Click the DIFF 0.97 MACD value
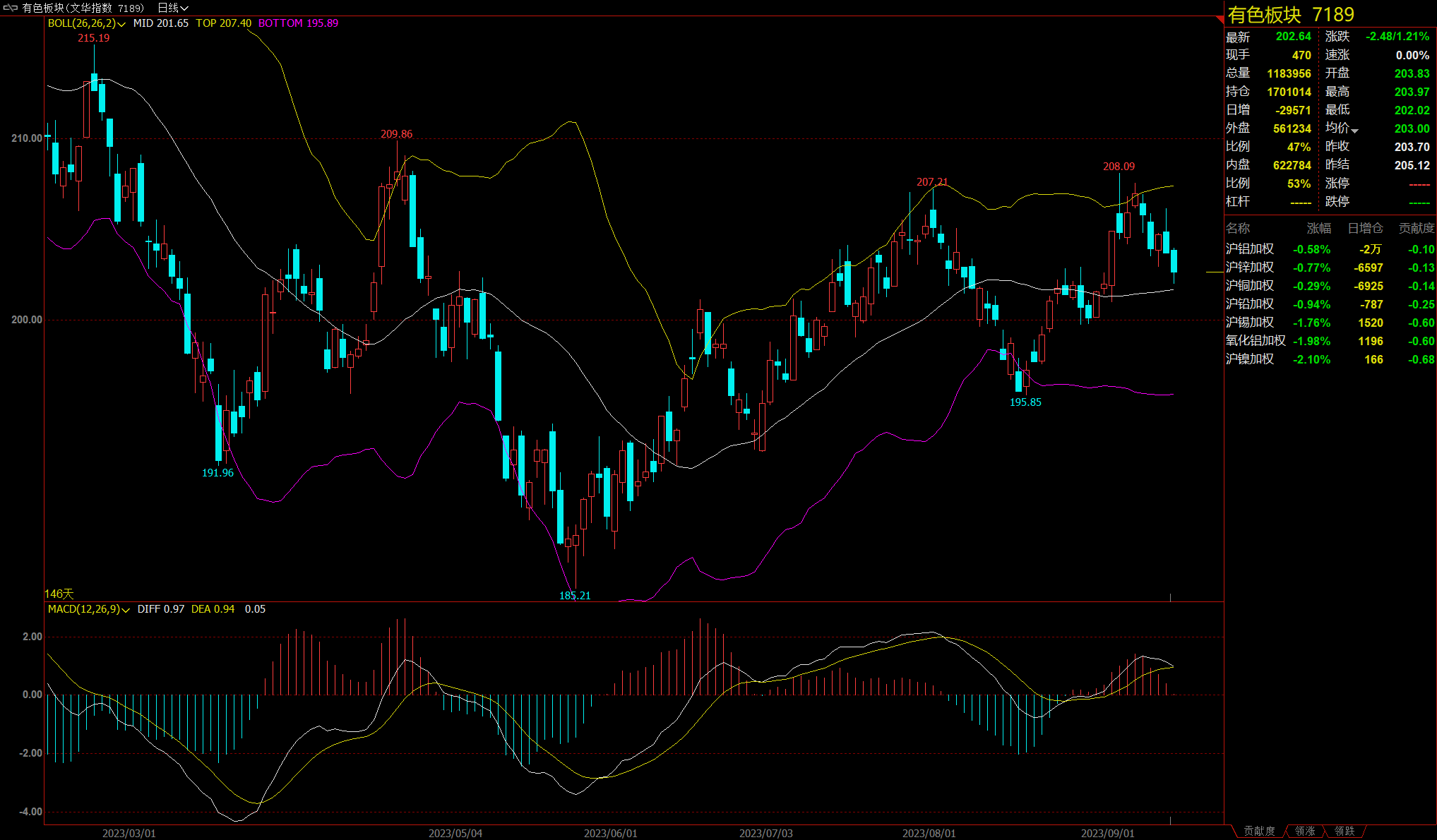This screenshot has height=840, width=1437. click(x=161, y=609)
